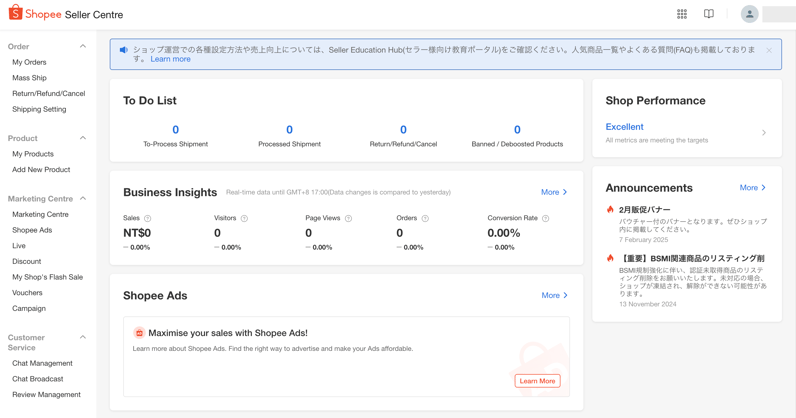Click the help icon beside Visitors
Screen dimensions: 796x418
point(244,218)
